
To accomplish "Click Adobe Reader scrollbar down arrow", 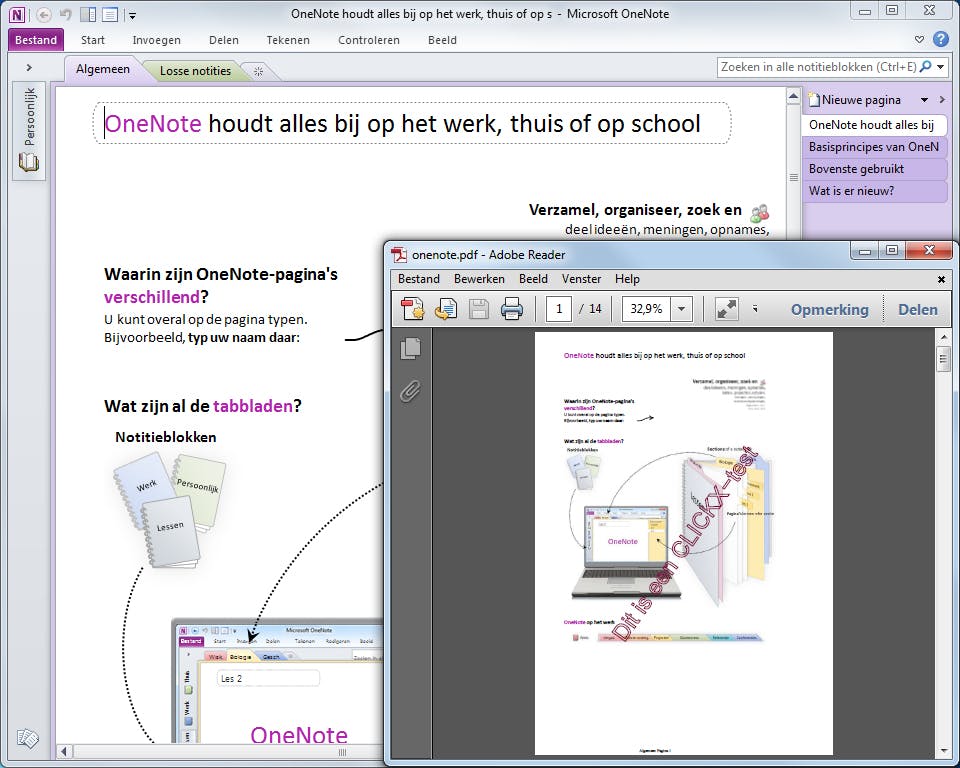I will (943, 750).
